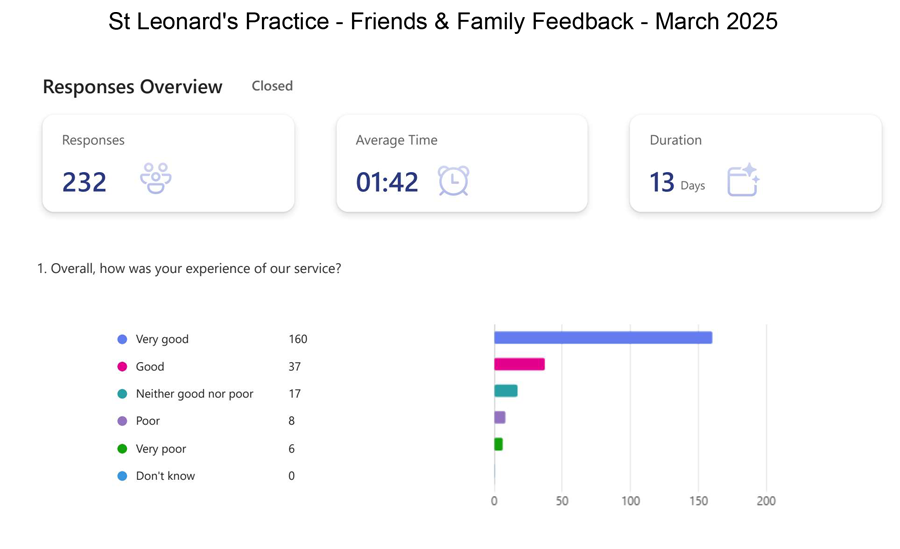This screenshot has width=900, height=549.
Task: Click the purple Poor bar in chart
Action: (500, 417)
